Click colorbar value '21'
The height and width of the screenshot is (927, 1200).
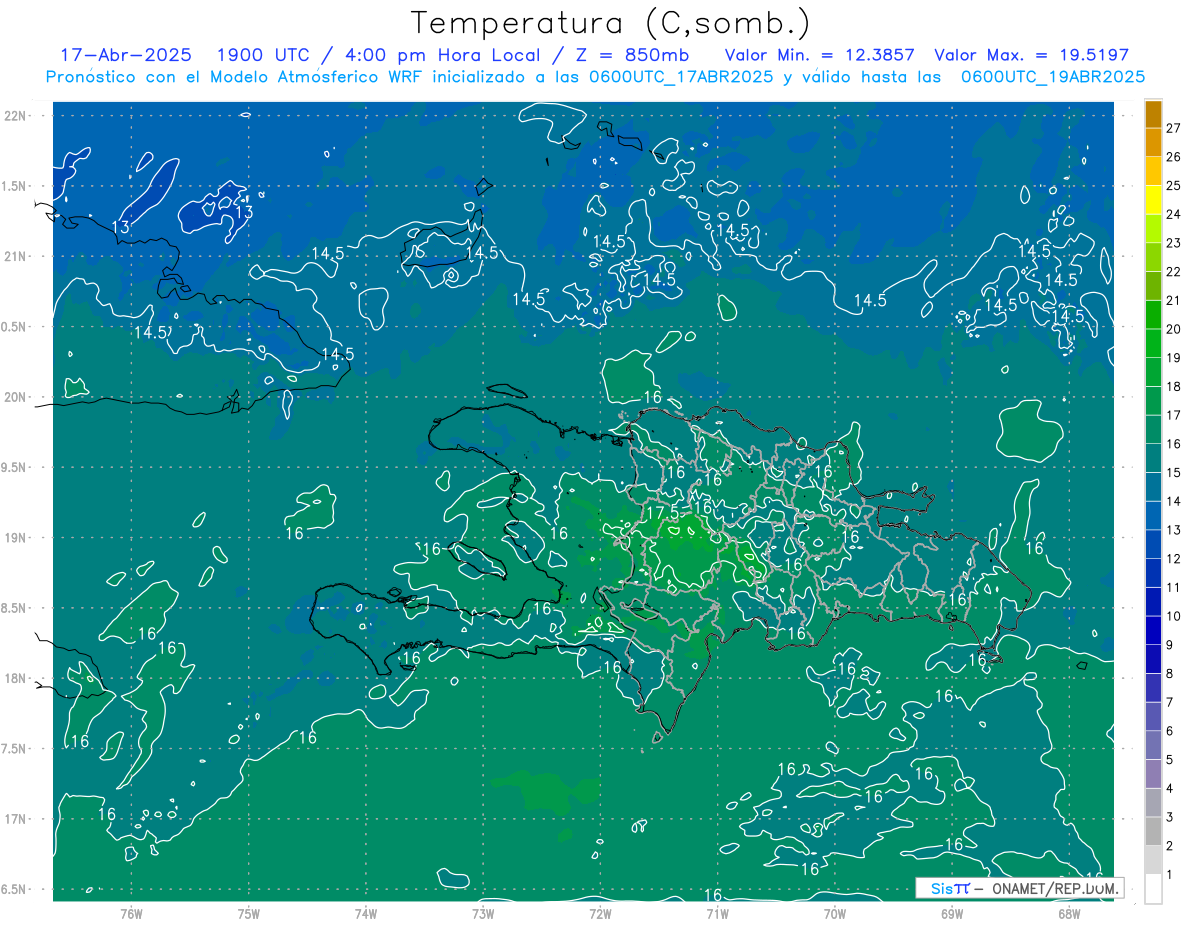coord(1174,300)
